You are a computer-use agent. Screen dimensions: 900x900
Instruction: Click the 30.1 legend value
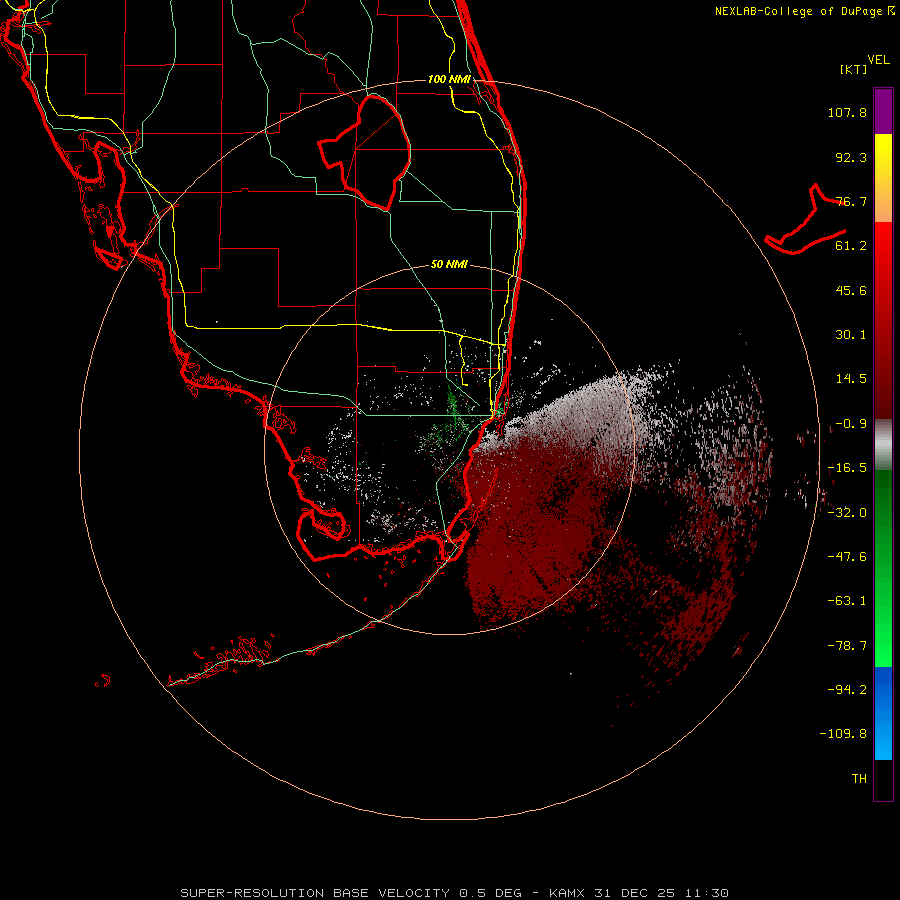tap(851, 335)
